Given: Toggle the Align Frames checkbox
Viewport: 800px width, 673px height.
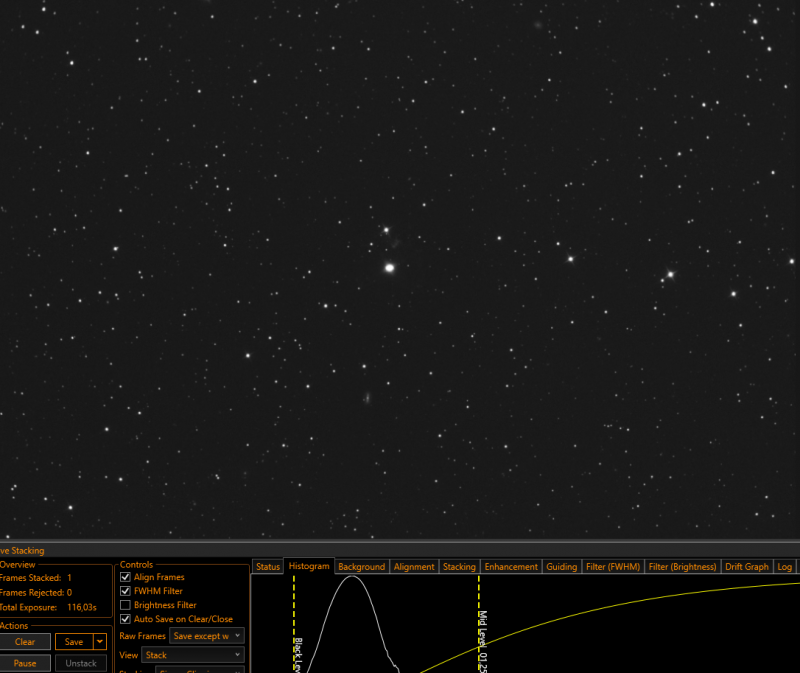Looking at the screenshot, I should tap(125, 577).
